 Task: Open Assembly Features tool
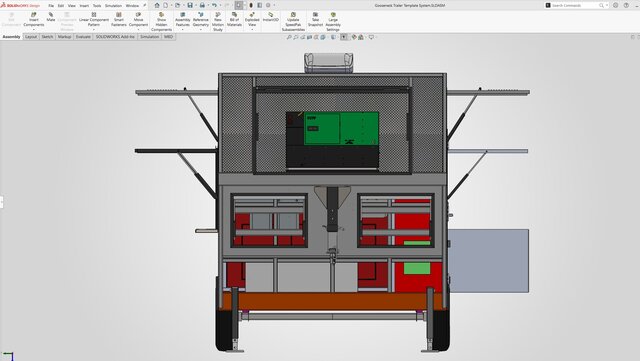tap(182, 19)
